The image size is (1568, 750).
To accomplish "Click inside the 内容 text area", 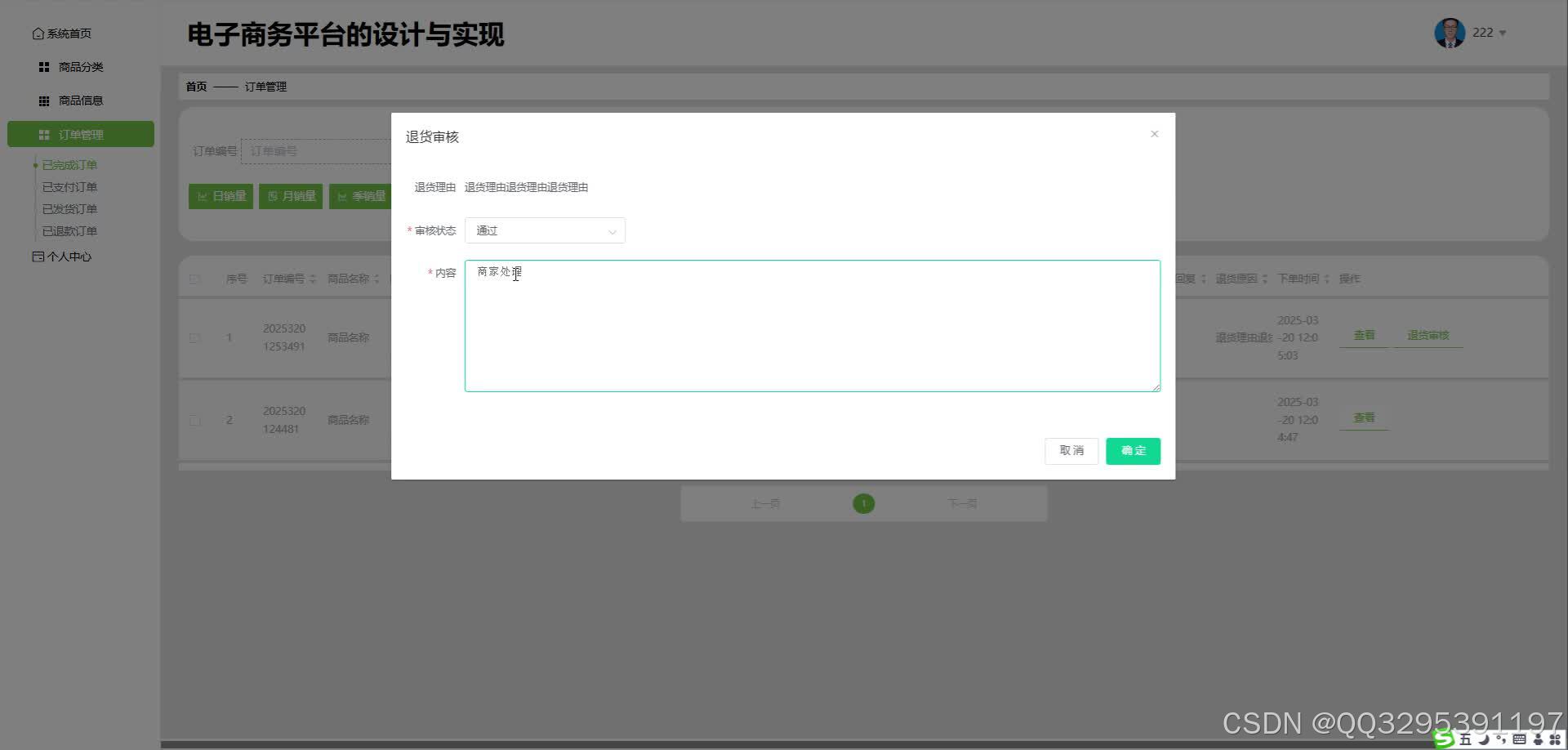I will 812,325.
